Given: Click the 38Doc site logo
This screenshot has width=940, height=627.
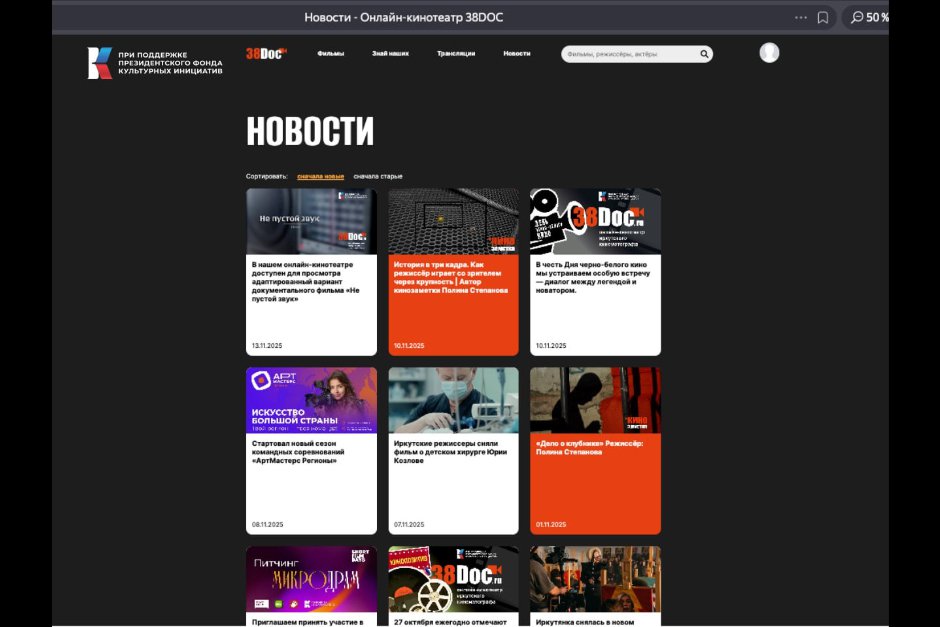Looking at the screenshot, I should point(264,53).
